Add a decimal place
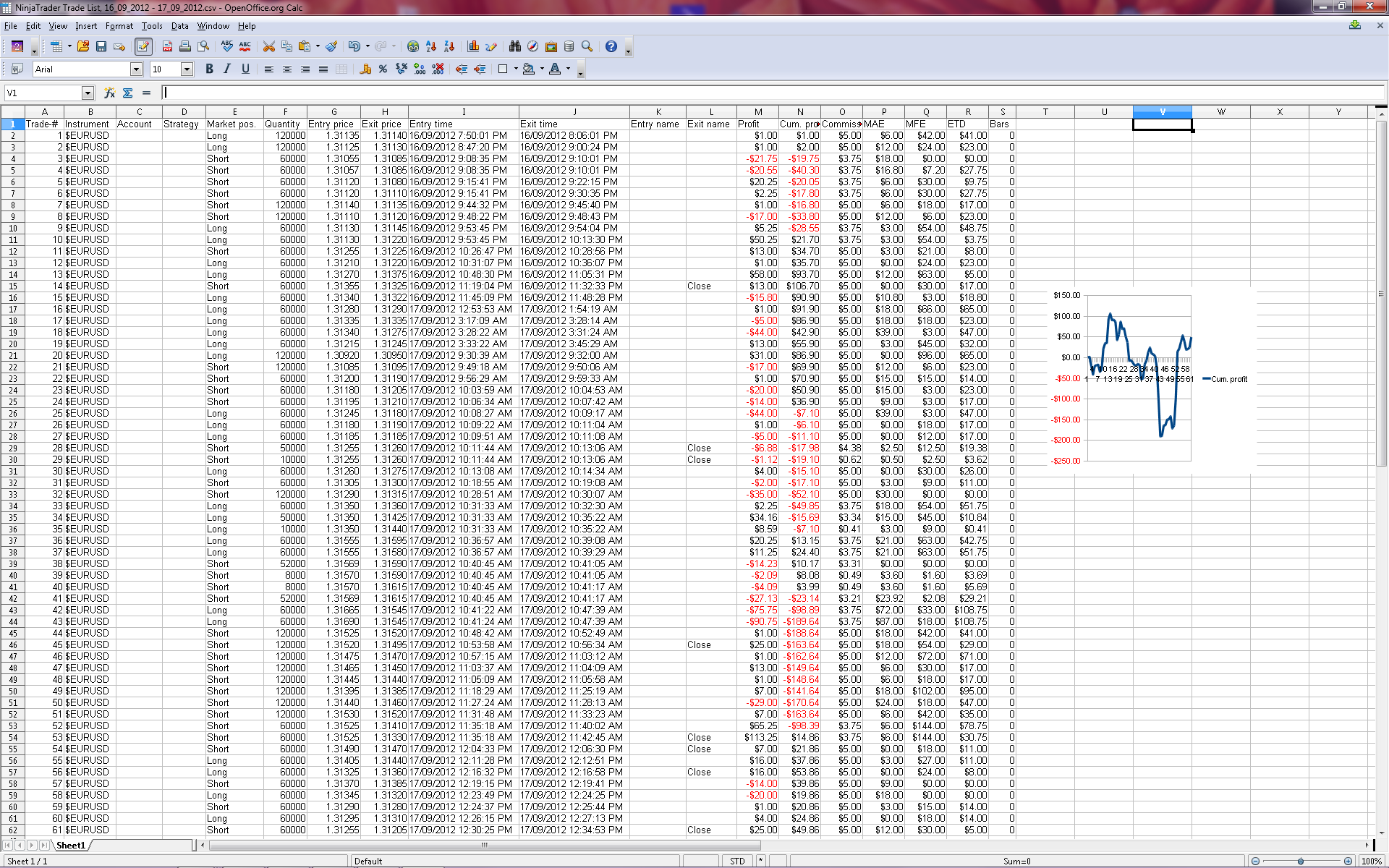This screenshot has height=868, width=1389. [x=420, y=69]
